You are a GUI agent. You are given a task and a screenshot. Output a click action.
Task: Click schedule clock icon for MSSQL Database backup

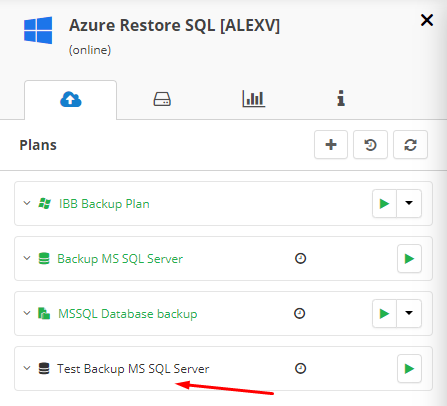click(x=299, y=313)
